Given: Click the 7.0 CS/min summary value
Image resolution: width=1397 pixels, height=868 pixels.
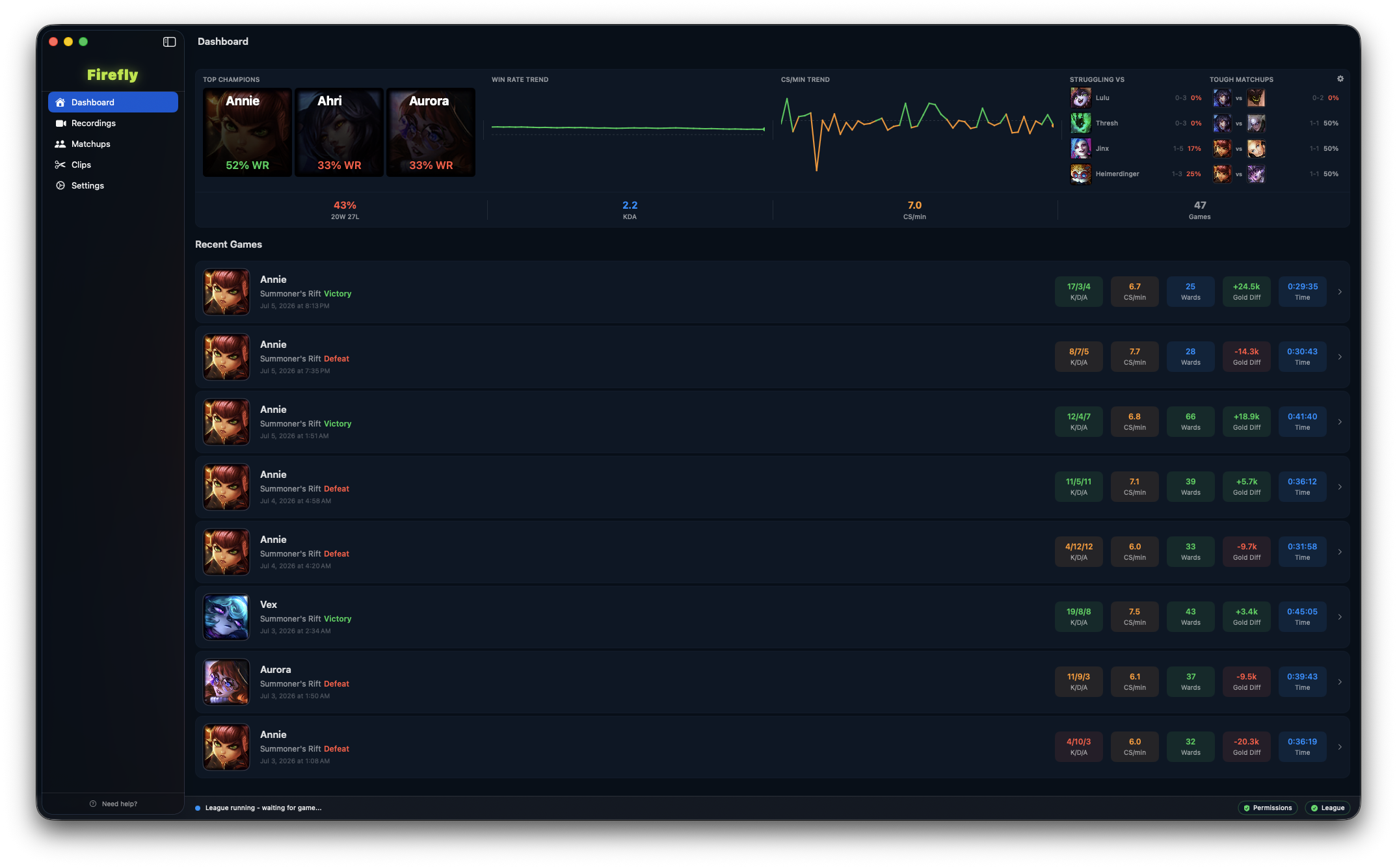Looking at the screenshot, I should click(914, 210).
